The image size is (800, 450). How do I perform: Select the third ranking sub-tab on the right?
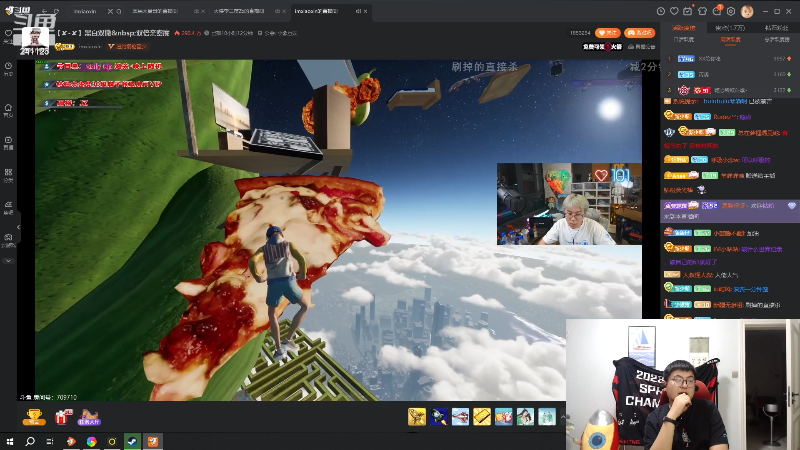pyautogui.click(x=776, y=39)
